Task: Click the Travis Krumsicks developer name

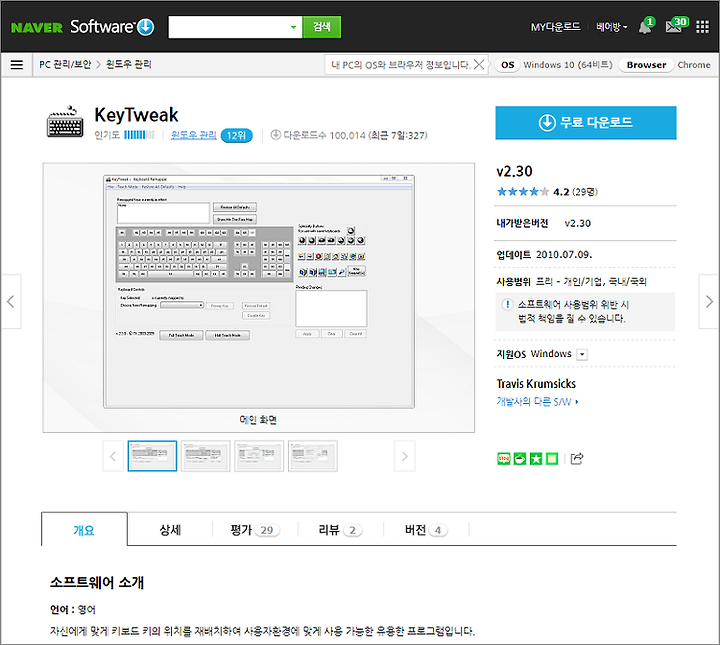Action: coord(536,383)
